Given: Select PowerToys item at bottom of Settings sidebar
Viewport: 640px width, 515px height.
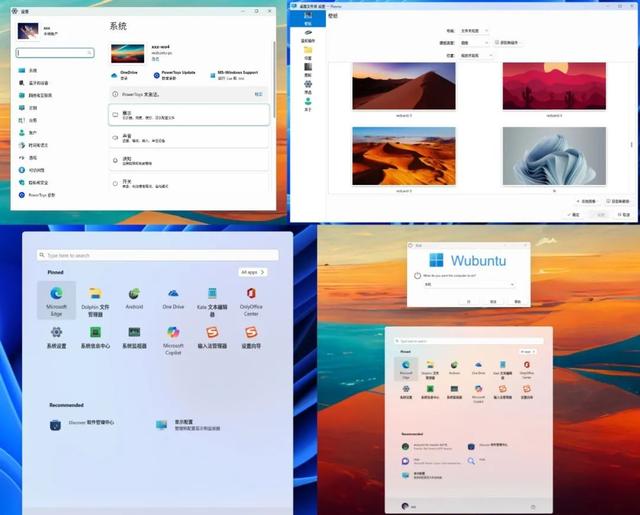Looking at the screenshot, I should pyautogui.click(x=37, y=195).
